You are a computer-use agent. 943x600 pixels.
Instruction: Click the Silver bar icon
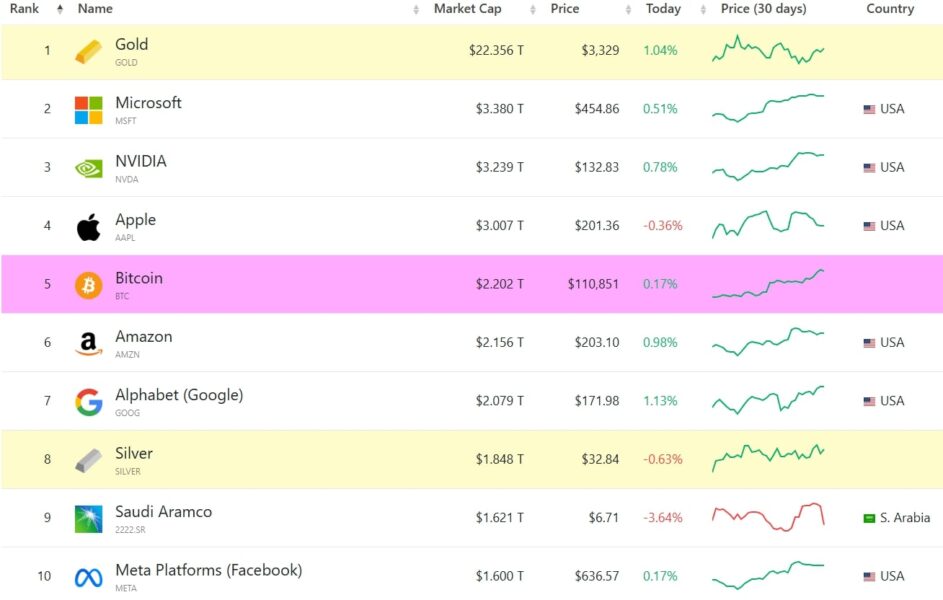coord(88,461)
